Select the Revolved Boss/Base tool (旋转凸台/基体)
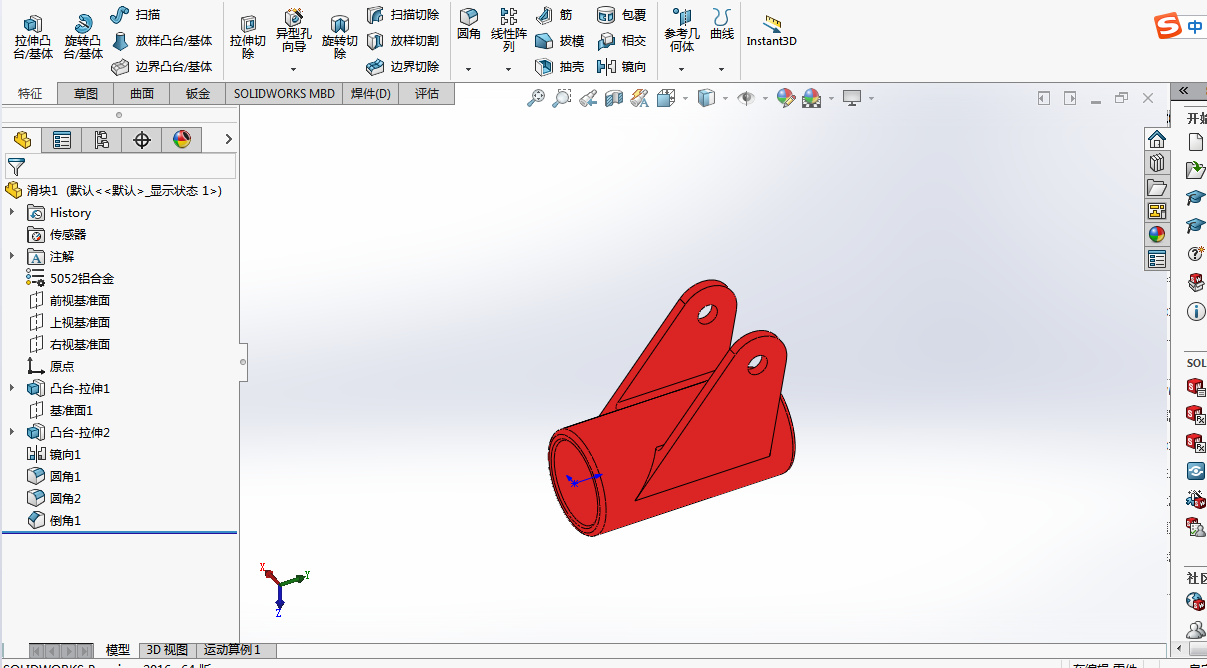The height and width of the screenshot is (668, 1207). 83,36
